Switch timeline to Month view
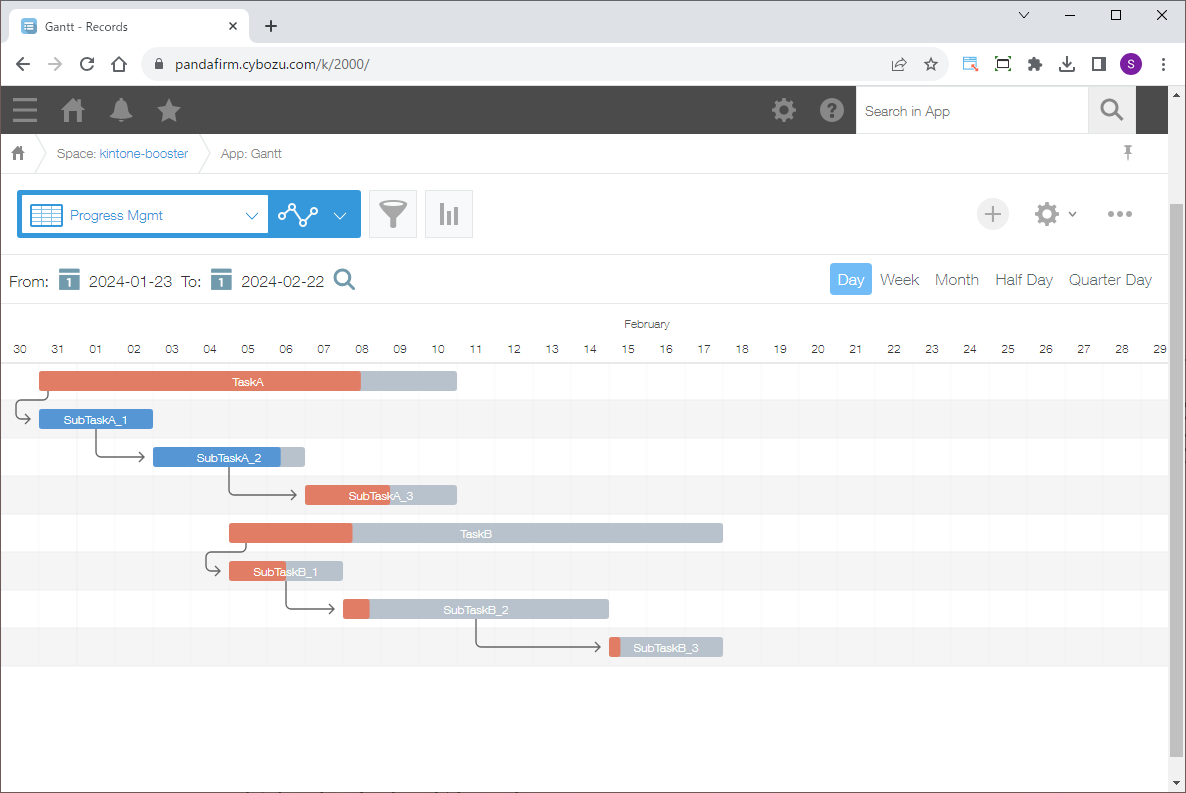This screenshot has width=1186, height=793. click(x=956, y=280)
